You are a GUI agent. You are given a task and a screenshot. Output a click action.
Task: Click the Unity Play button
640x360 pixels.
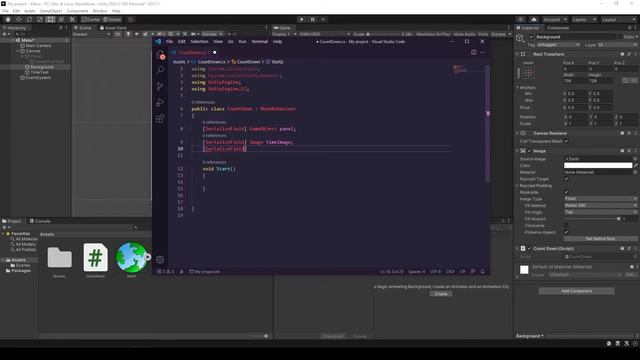(x=302, y=19)
